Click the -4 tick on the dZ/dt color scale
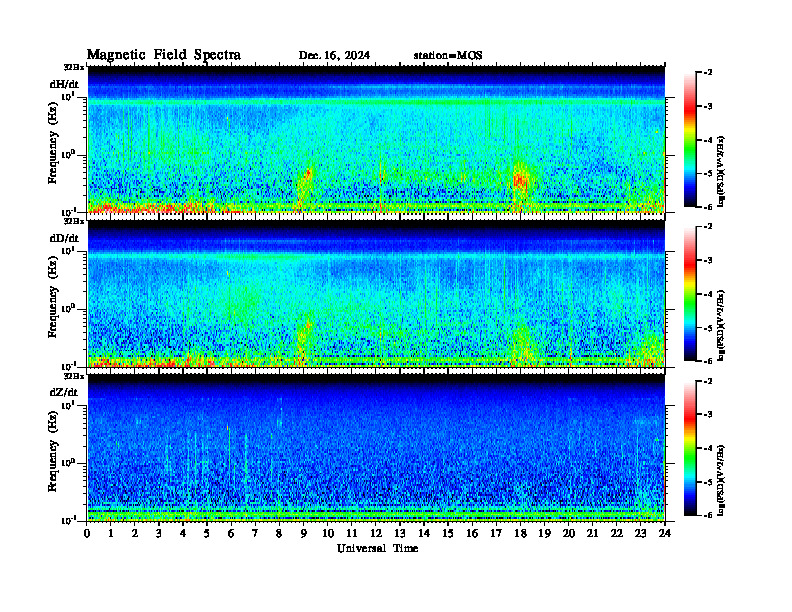Screen dimensions: 792x612 708,448
